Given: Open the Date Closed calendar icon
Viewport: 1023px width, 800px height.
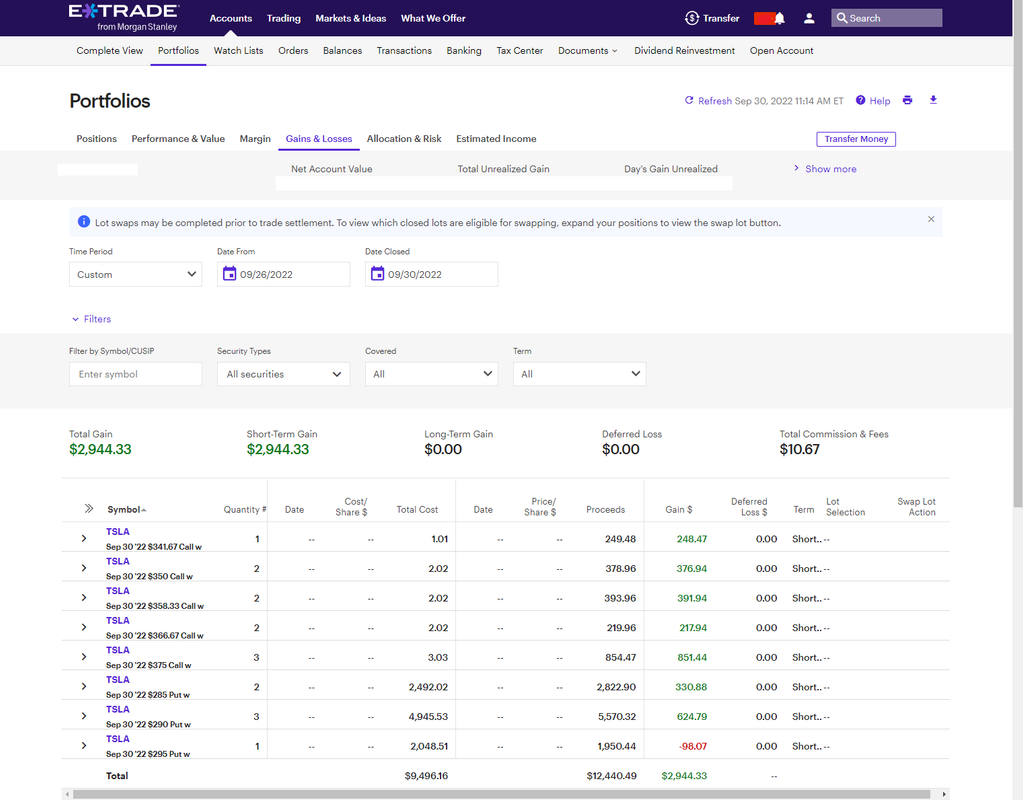Looking at the screenshot, I should [x=377, y=273].
